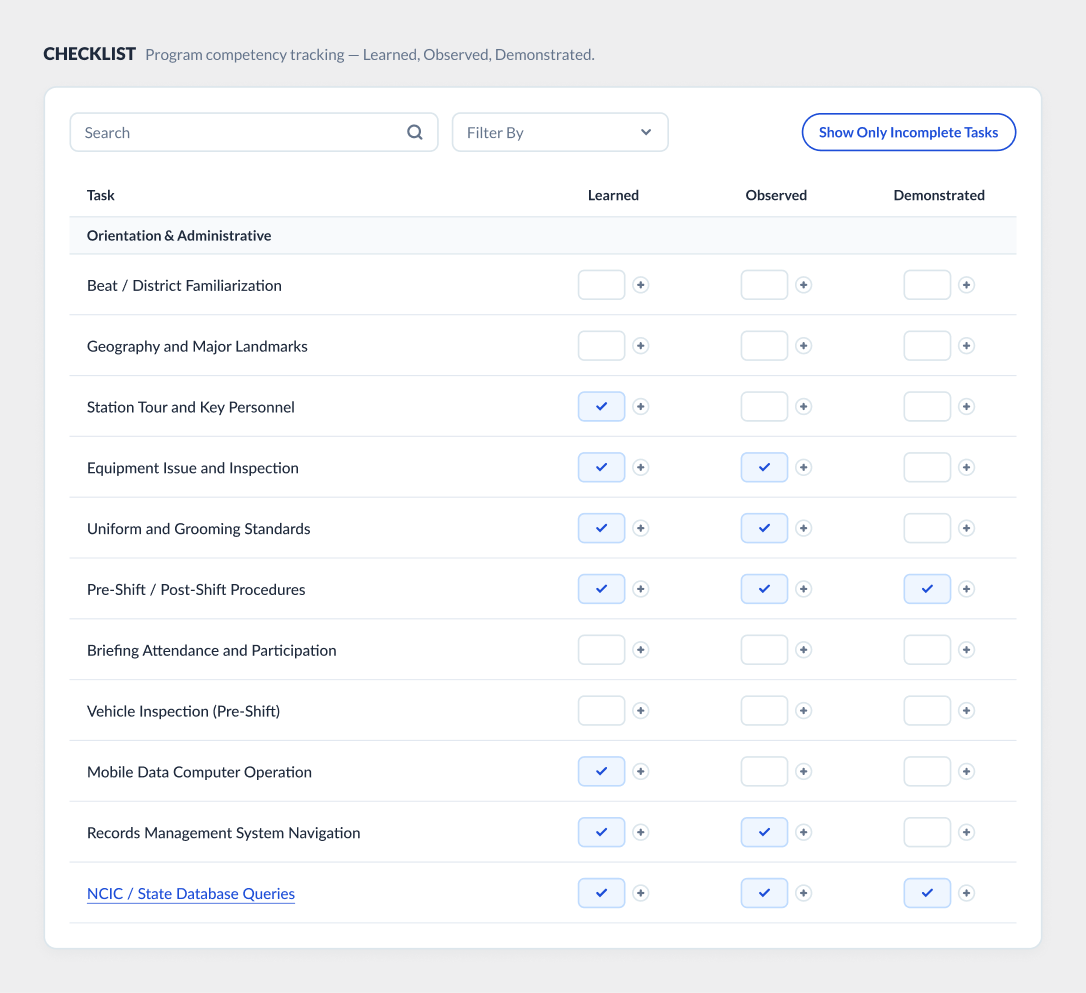
Task: Check Demonstrated for Records Management System Navigation
Action: (927, 832)
